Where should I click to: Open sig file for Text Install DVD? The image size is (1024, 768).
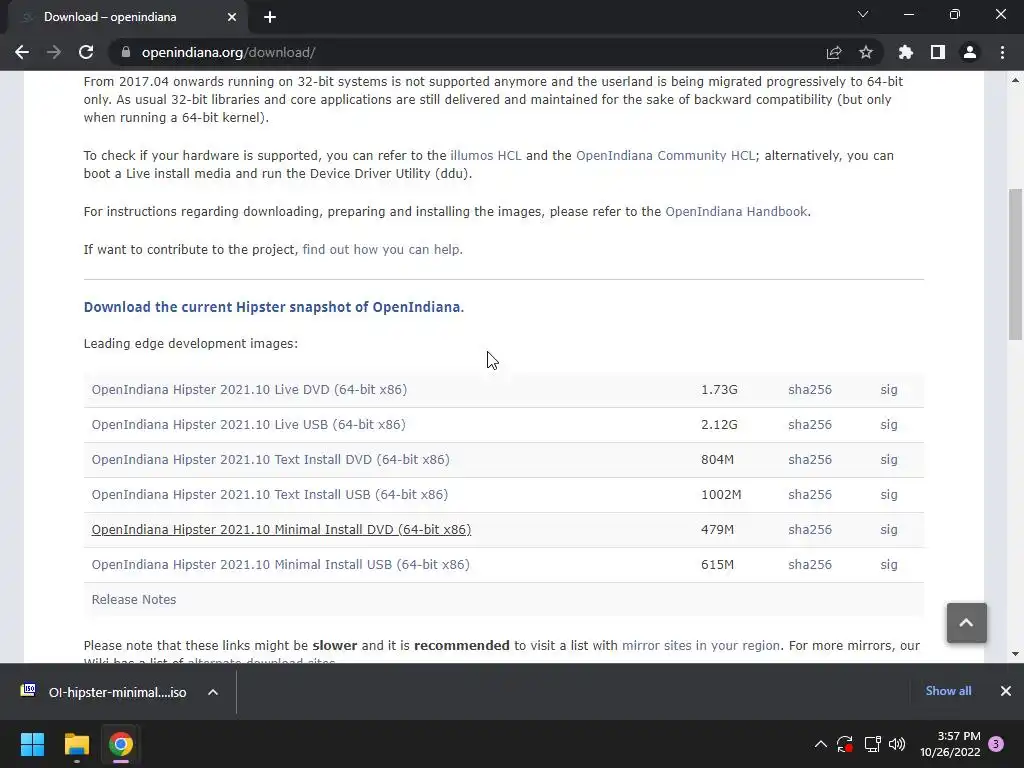(889, 460)
